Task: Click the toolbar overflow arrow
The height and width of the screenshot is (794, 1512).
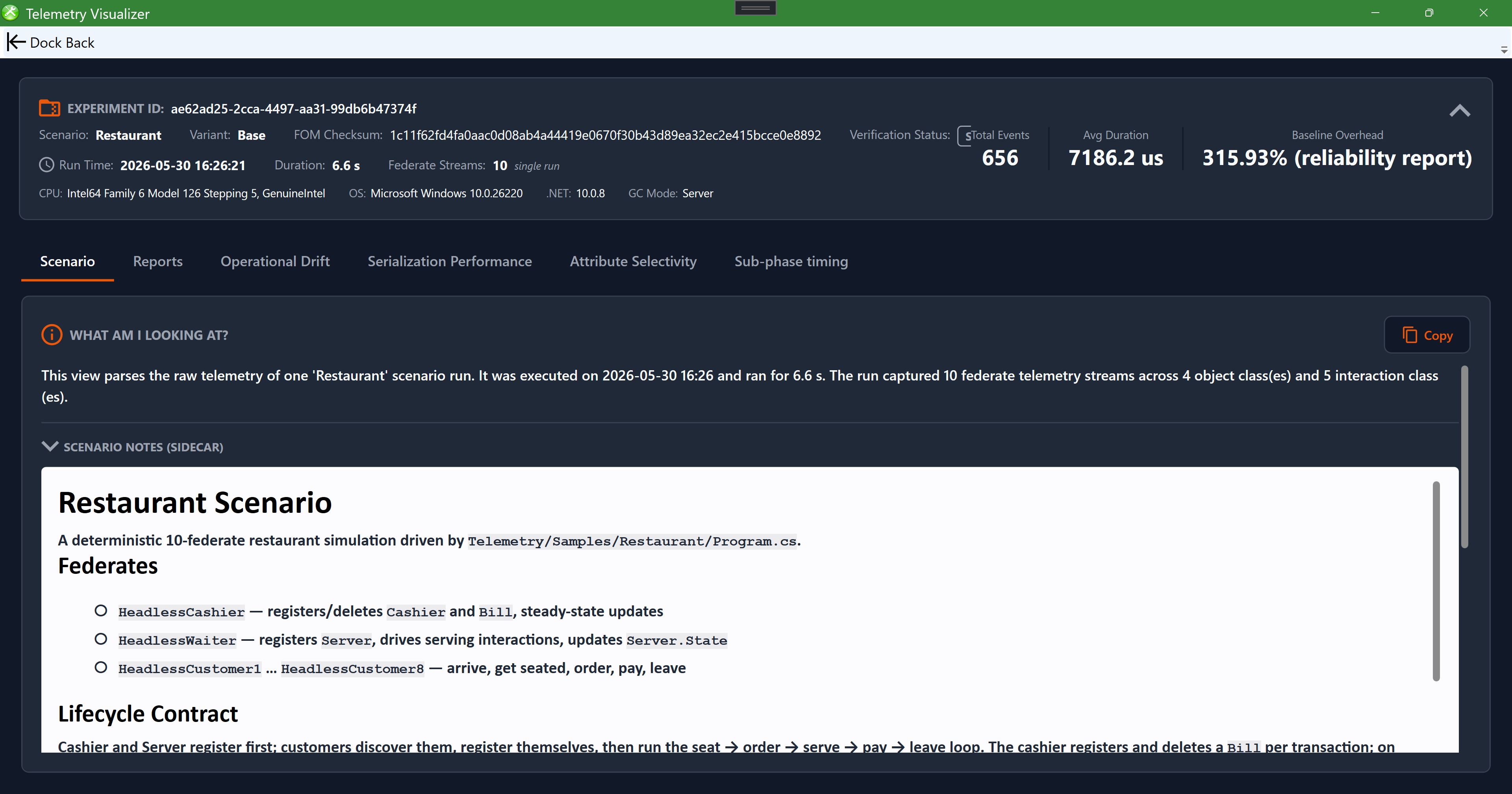Action: tap(1503, 50)
